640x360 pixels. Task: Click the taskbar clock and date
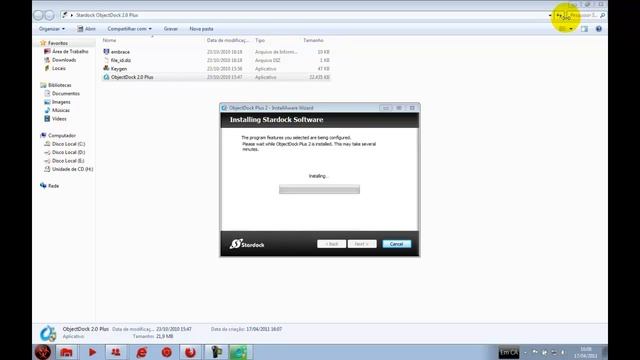tap(586, 352)
